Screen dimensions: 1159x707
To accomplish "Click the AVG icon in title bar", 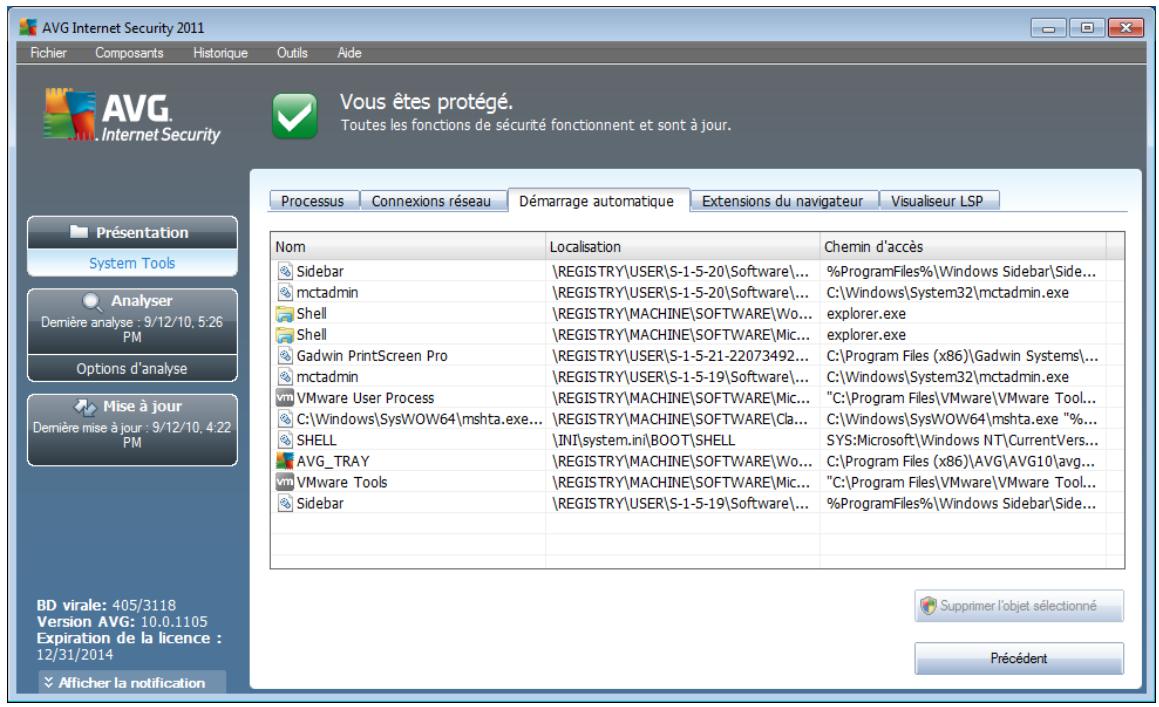I will coord(28,27).
